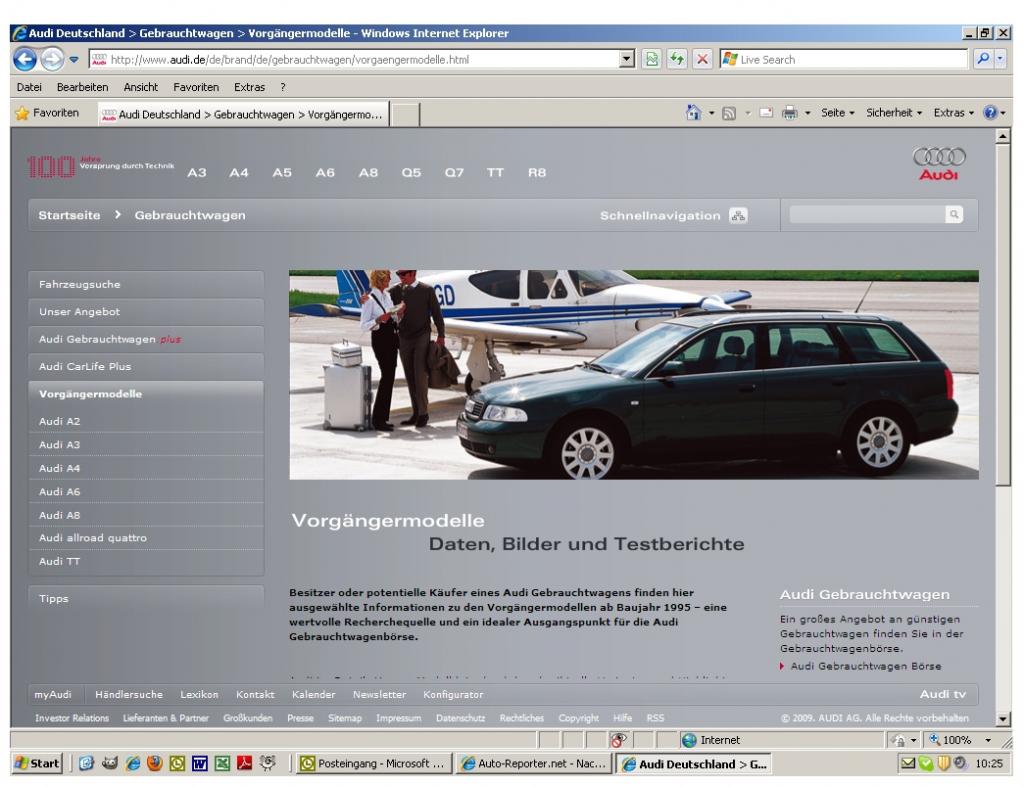Open the ? help menu
The height and width of the screenshot is (786, 1024).
283,87
